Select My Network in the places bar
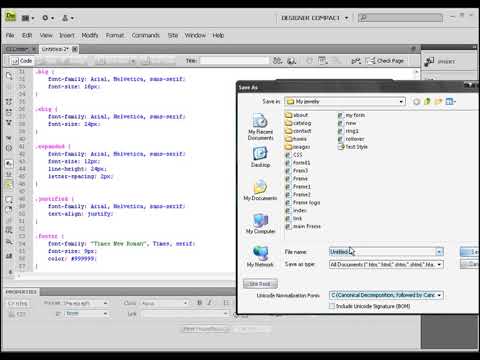This screenshot has height=360, width=480. coord(260,257)
